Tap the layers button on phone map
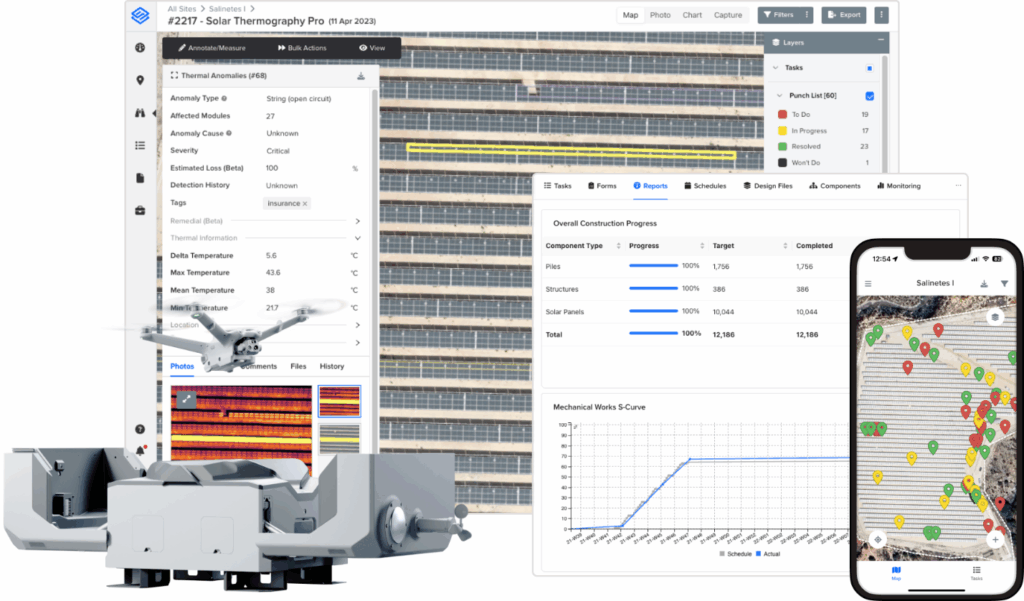Screen dimensions: 1024x601 coord(995,317)
